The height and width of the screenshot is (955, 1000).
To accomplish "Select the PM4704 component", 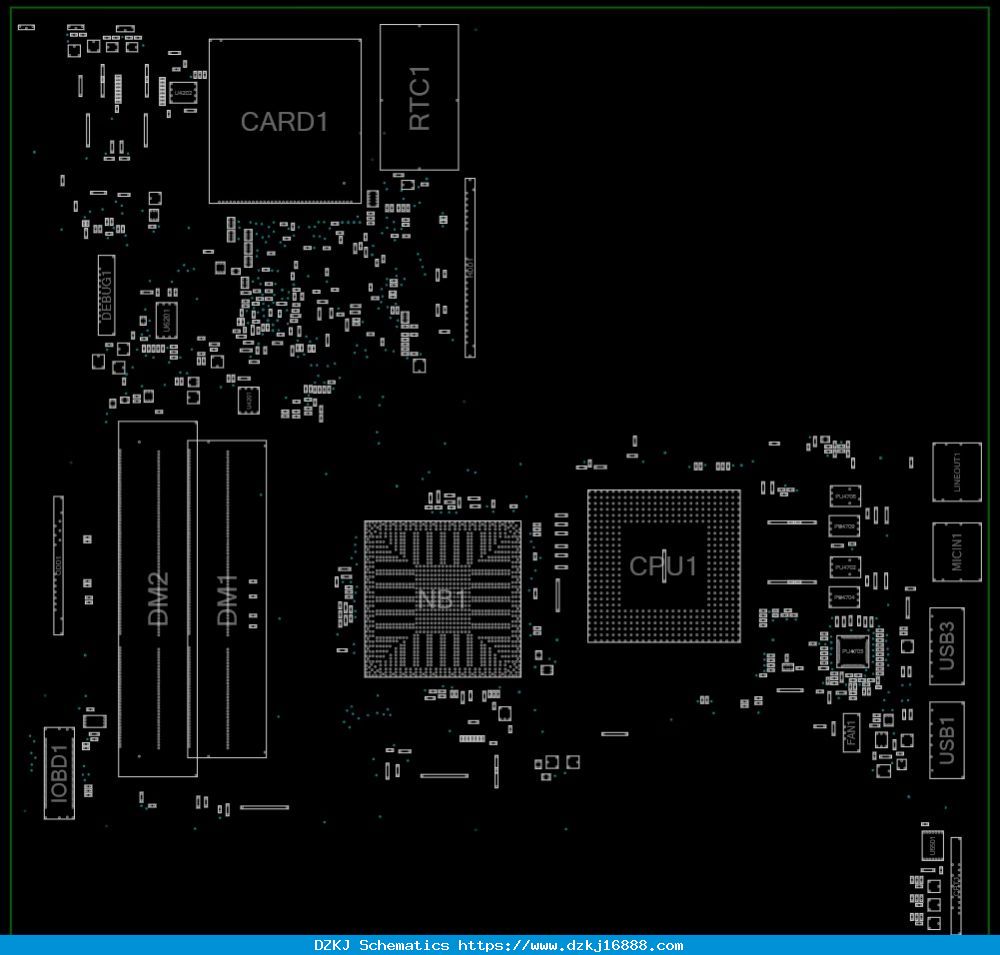I will [845, 597].
